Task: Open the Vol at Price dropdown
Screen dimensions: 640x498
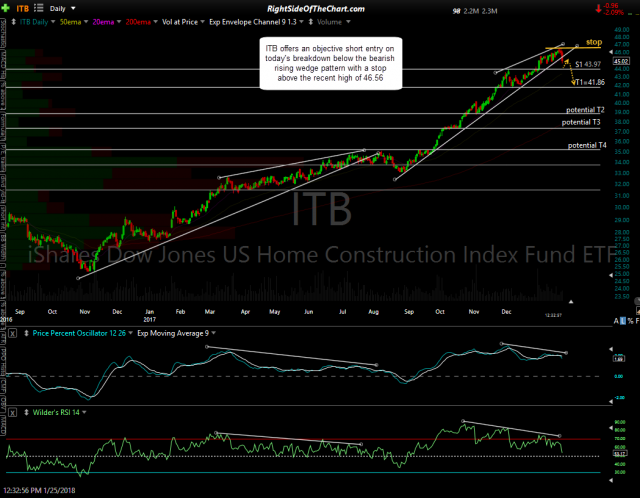Action: pos(183,22)
